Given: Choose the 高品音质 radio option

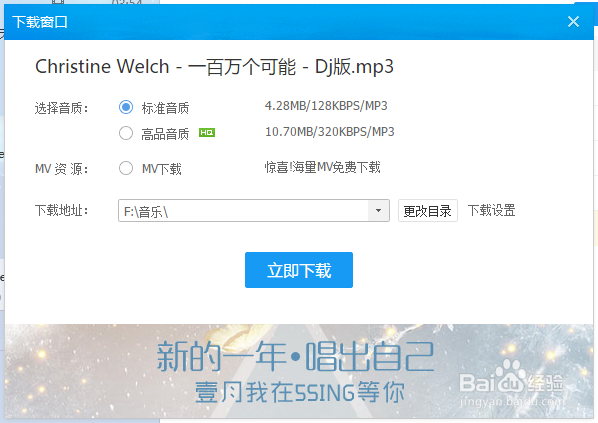Looking at the screenshot, I should (126, 133).
